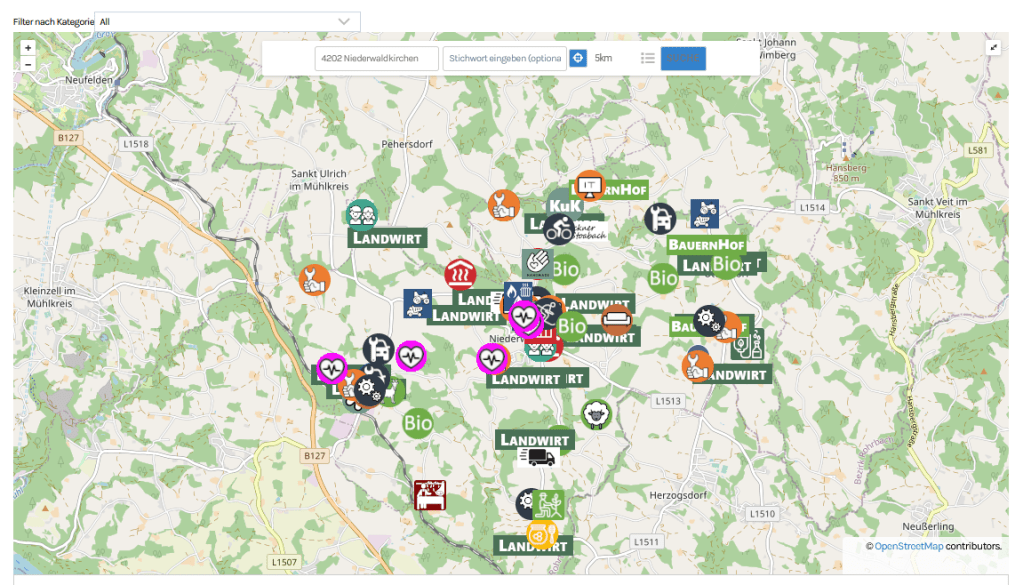The image size is (1023, 585).
Task: Focus the Stichwort eingeben keyword field
Action: coord(505,59)
